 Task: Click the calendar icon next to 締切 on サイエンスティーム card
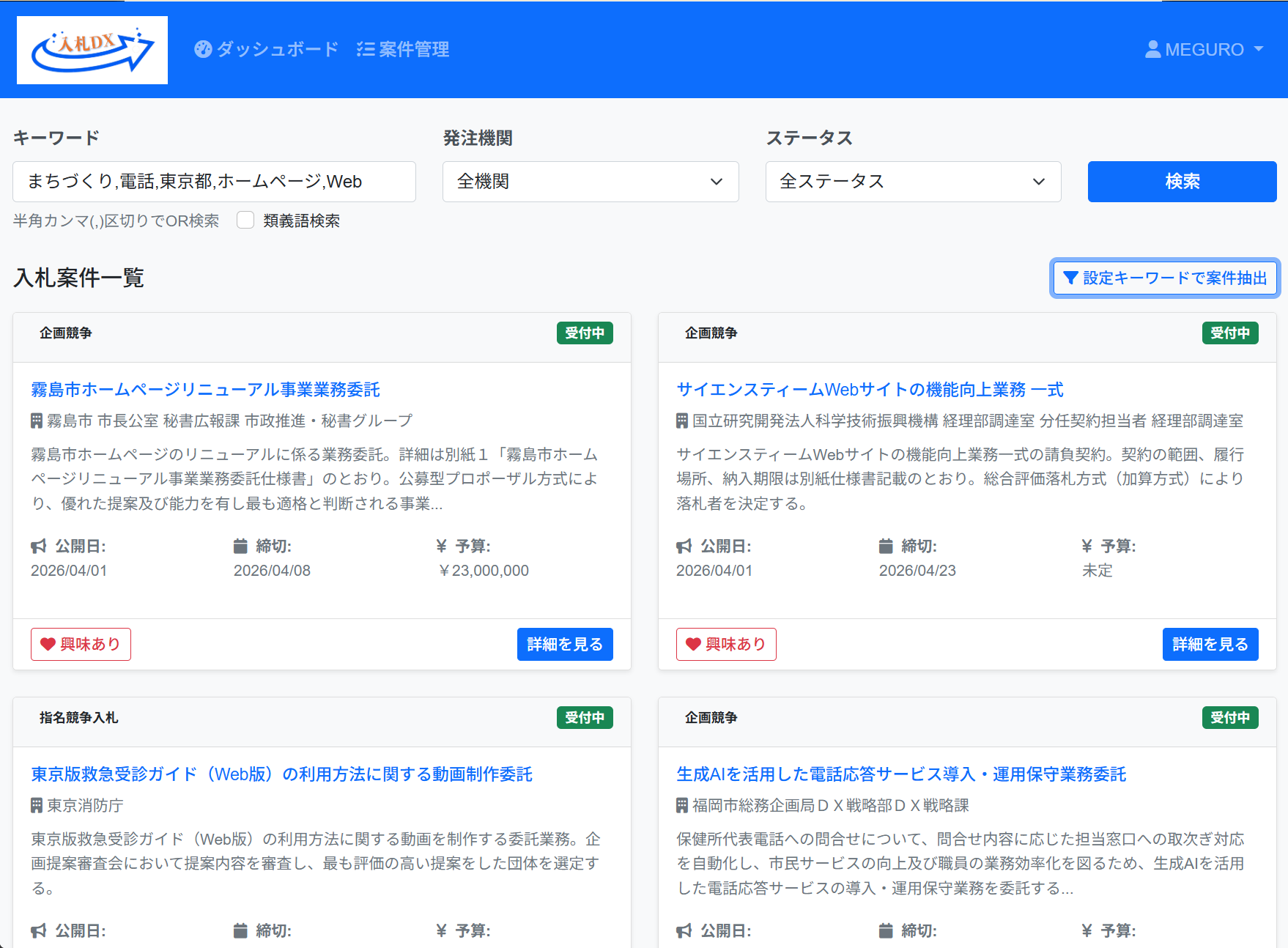886,546
